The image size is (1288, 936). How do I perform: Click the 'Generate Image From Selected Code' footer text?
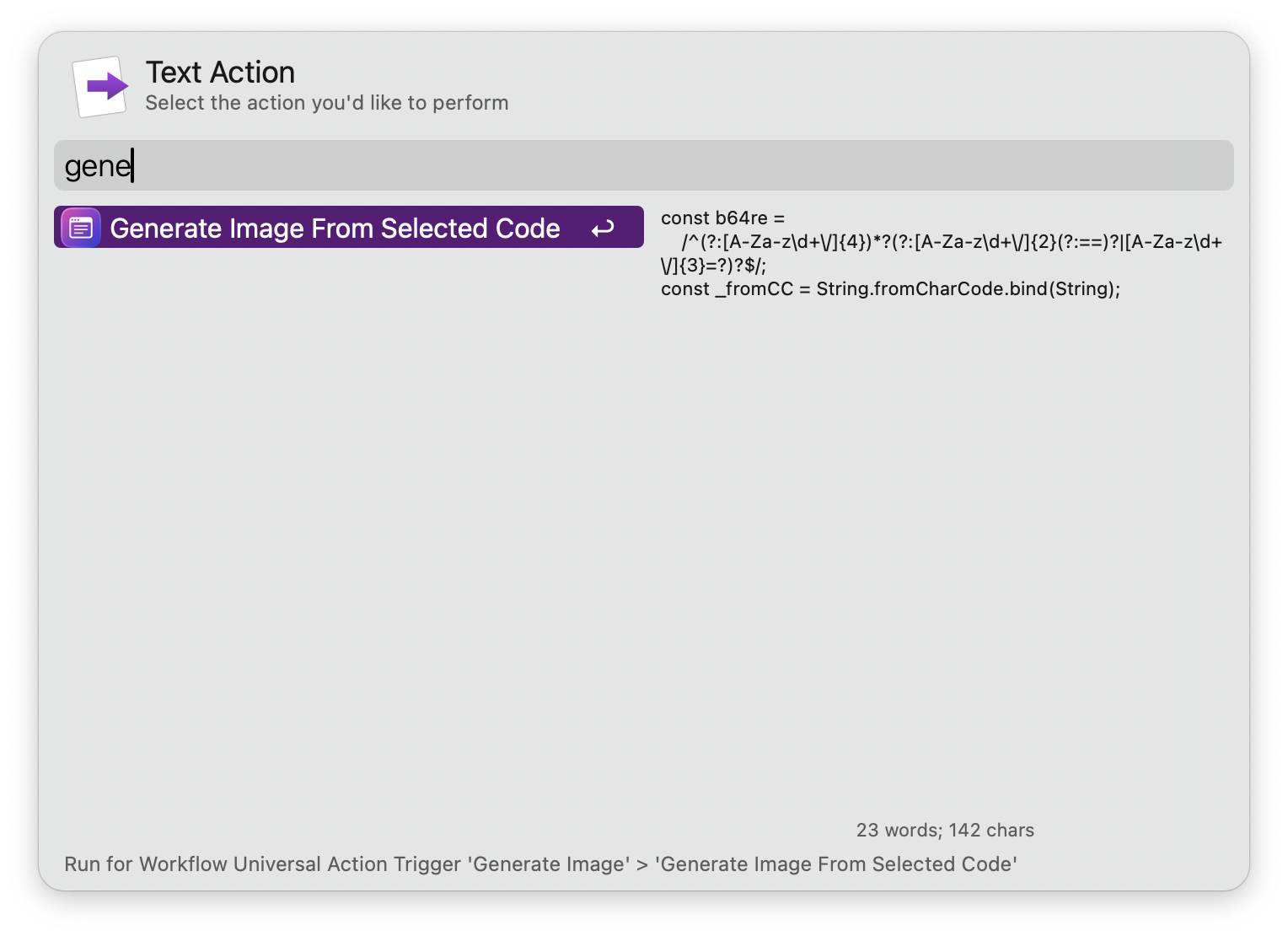[x=835, y=864]
